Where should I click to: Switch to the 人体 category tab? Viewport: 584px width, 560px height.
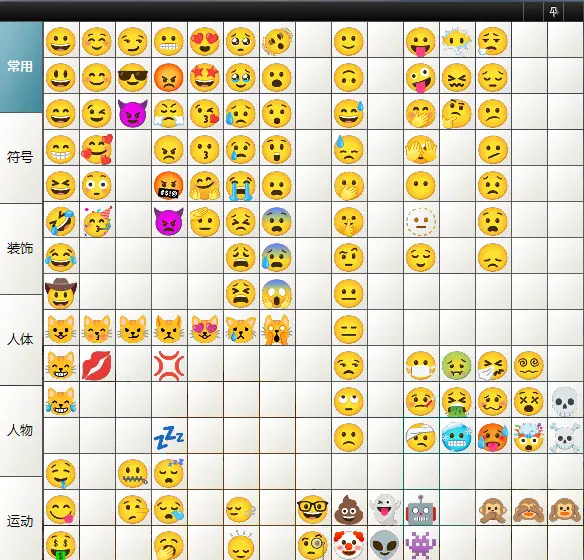[x=21, y=340]
